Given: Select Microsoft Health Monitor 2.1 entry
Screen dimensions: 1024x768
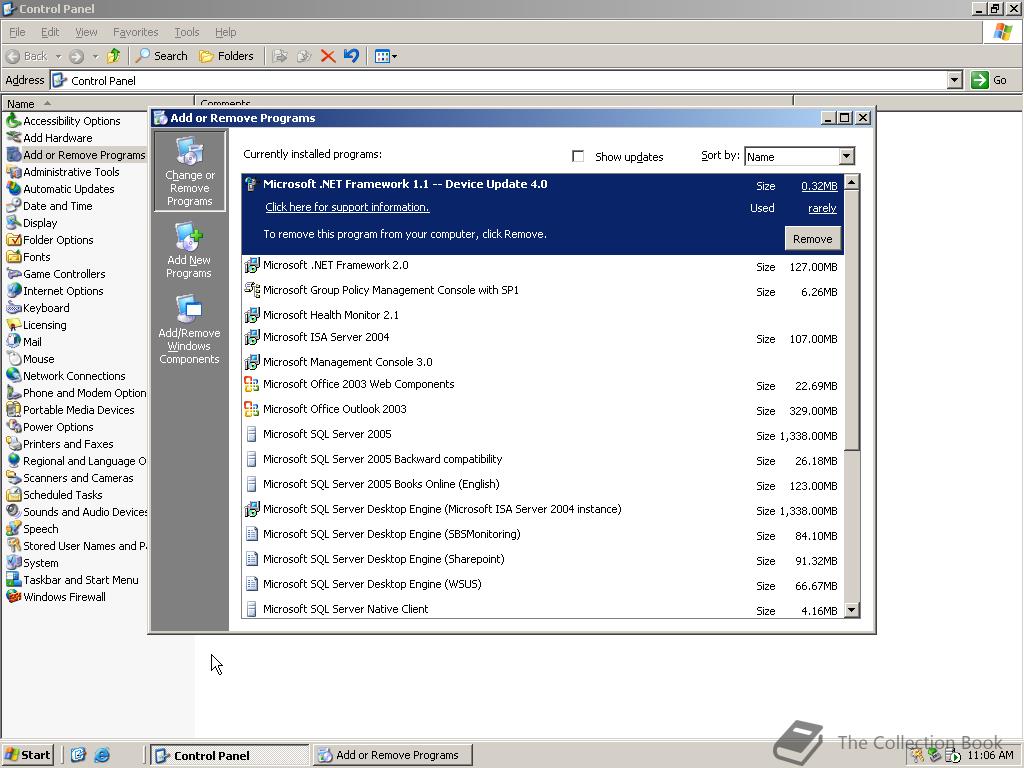Looking at the screenshot, I should pos(542,315).
